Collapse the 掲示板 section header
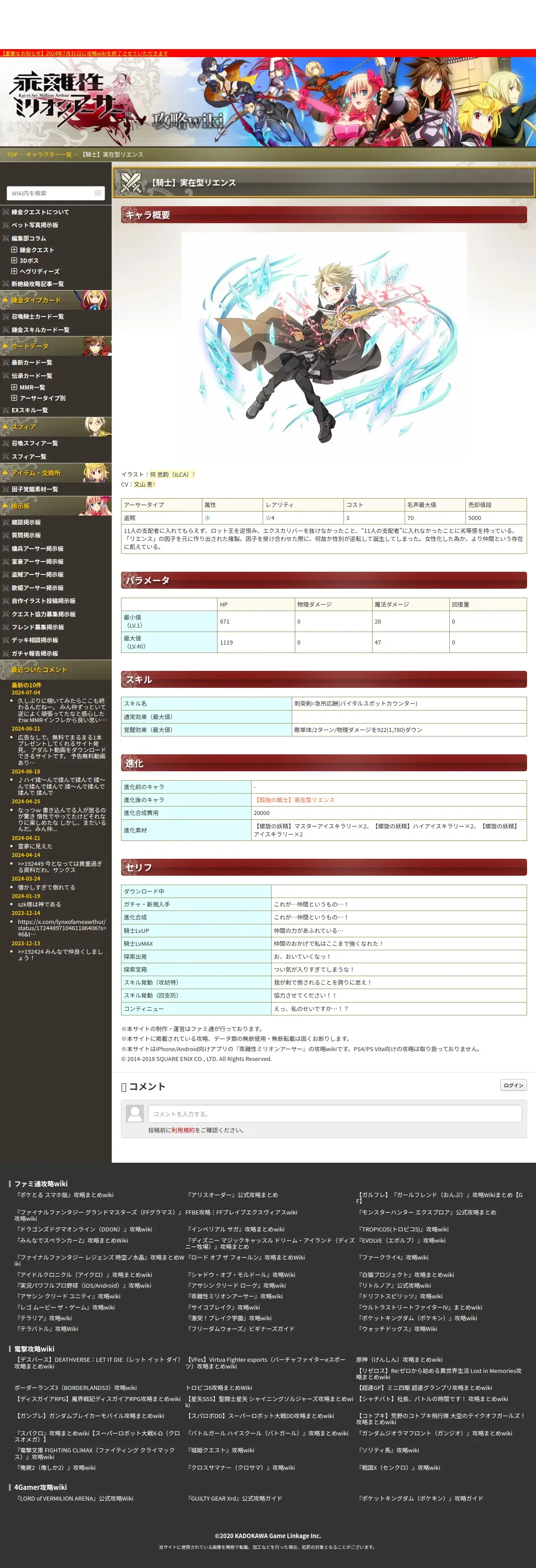Image resolution: width=536 pixels, height=1568 pixels. click(x=55, y=506)
